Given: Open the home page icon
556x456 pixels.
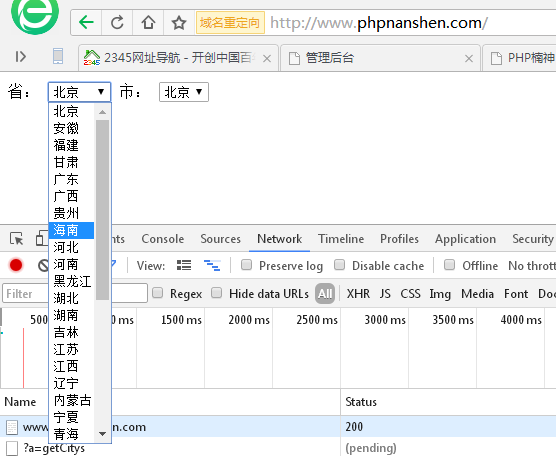Looking at the screenshot, I should [148, 23].
